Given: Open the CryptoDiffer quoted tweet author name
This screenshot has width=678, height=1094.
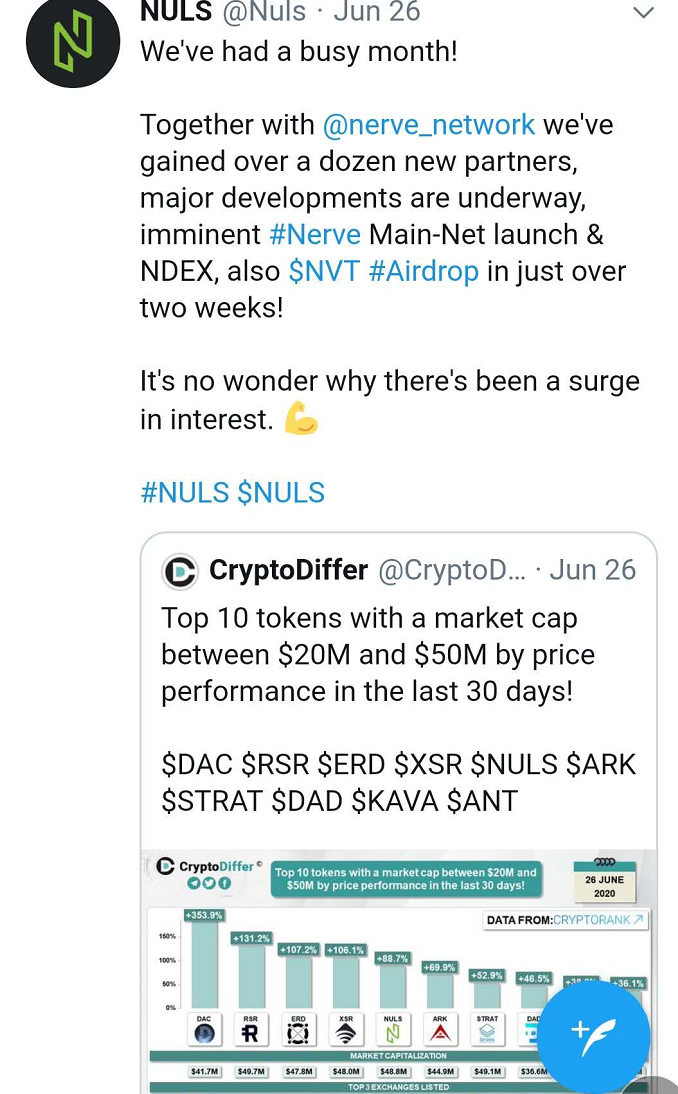Looking at the screenshot, I should [x=288, y=570].
